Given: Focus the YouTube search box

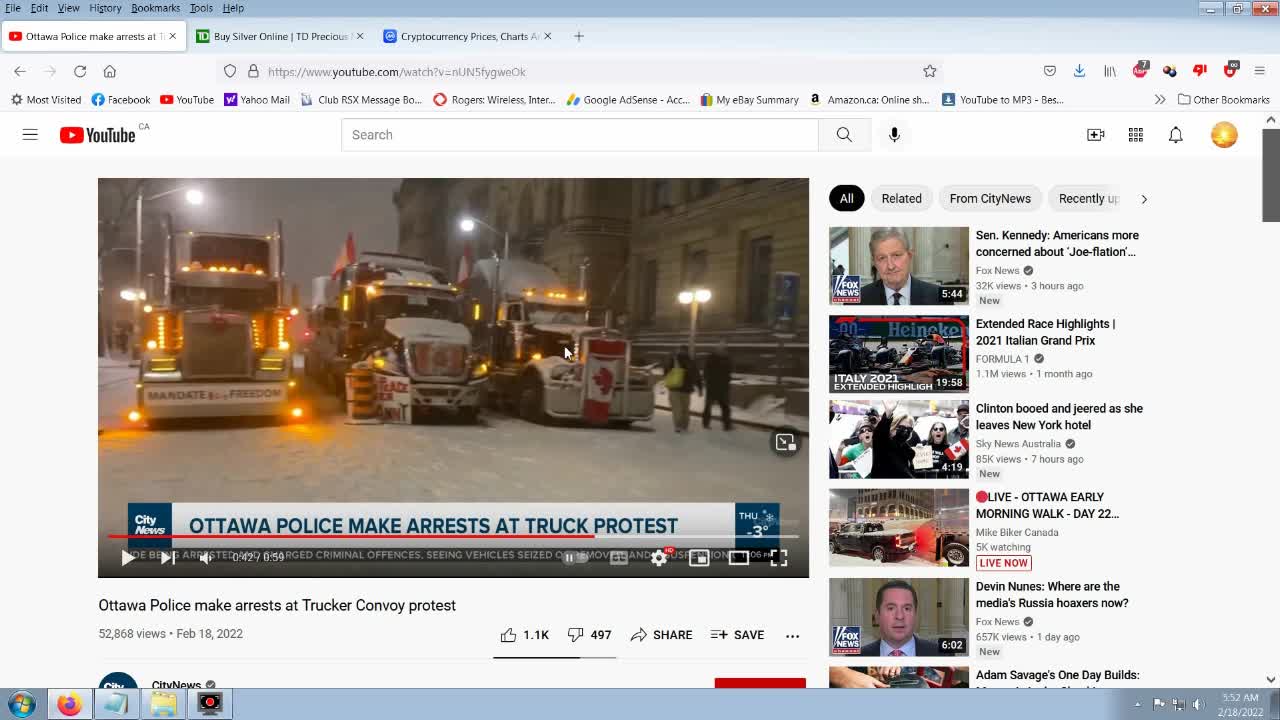Looking at the screenshot, I should (x=580, y=135).
